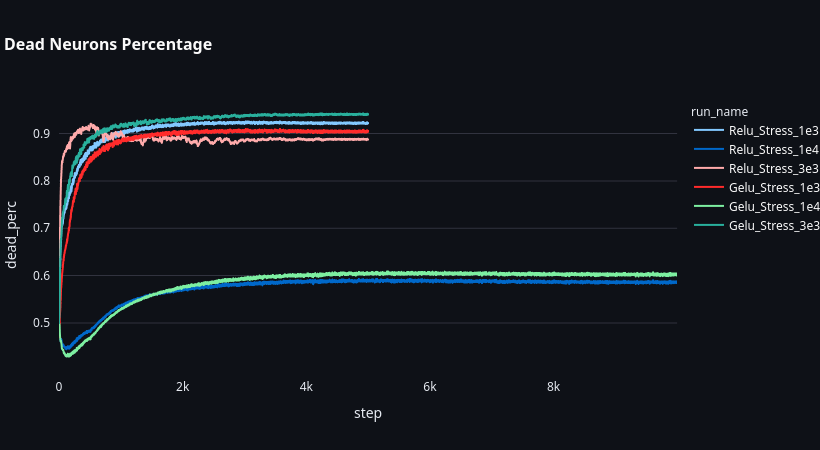This screenshot has height=450, width=820.
Task: Click the step x-axis title
Action: [x=367, y=413]
